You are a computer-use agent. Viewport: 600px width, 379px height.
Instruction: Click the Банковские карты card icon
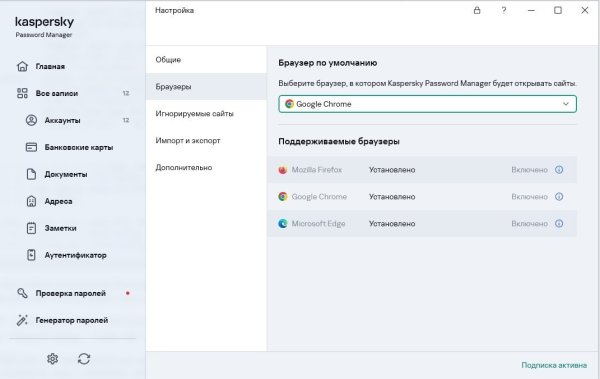[x=31, y=147]
